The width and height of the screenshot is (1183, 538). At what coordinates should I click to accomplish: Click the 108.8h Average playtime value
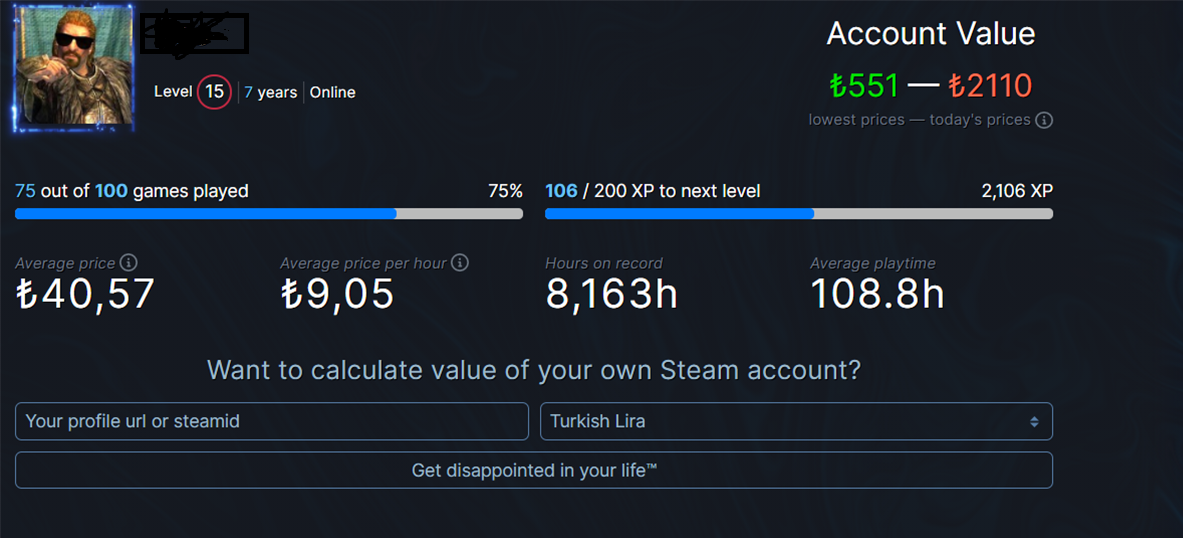click(877, 294)
